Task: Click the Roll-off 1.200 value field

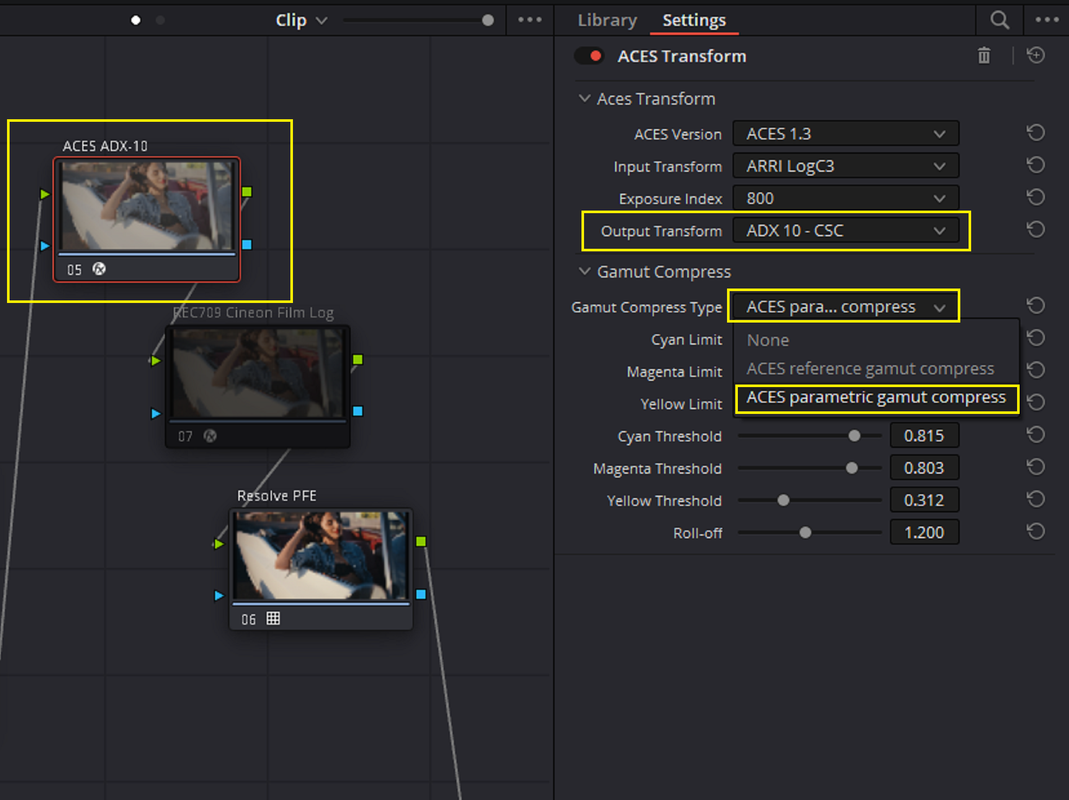Action: point(924,533)
